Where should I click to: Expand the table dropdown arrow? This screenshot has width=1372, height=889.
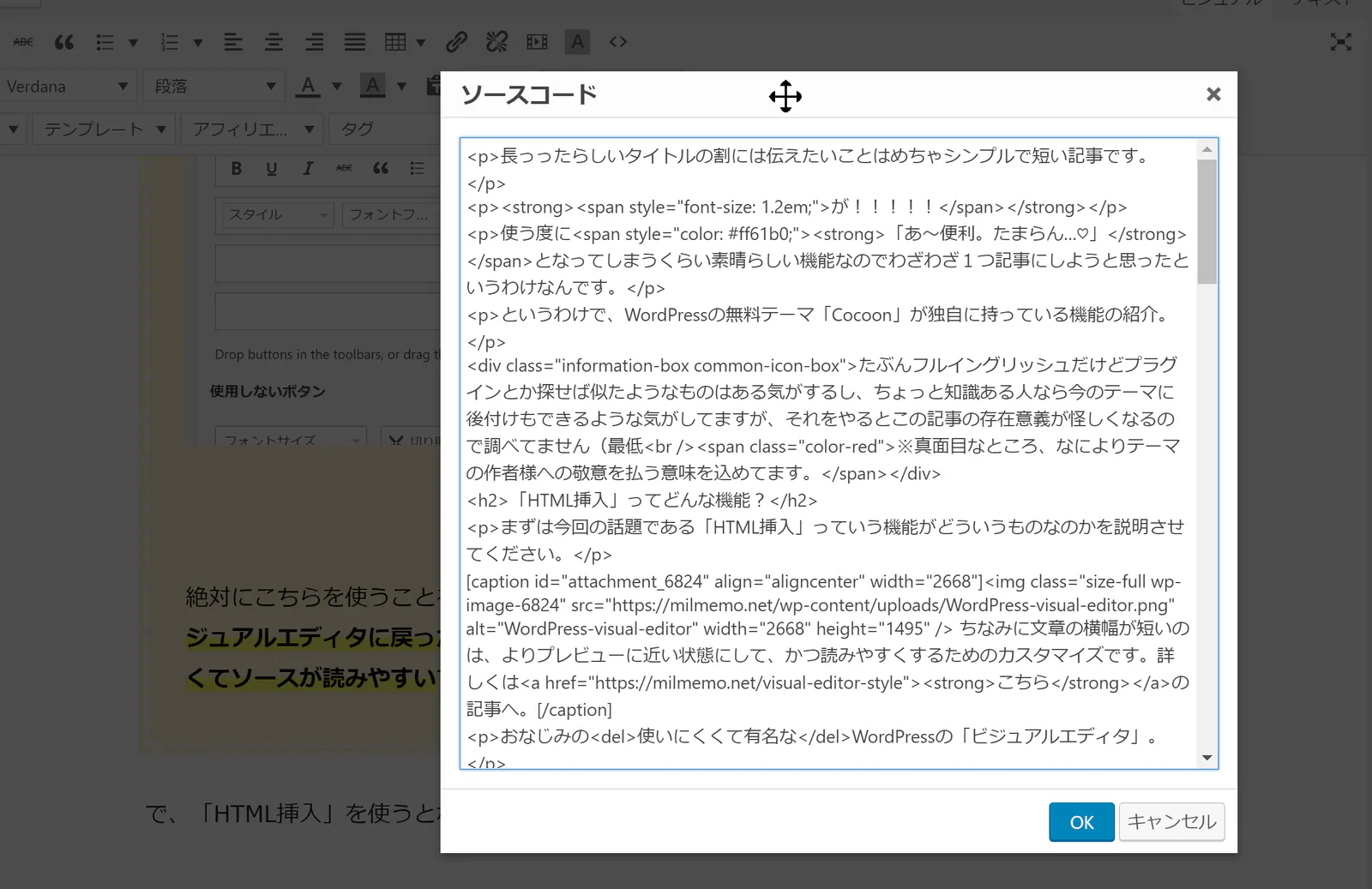420,42
